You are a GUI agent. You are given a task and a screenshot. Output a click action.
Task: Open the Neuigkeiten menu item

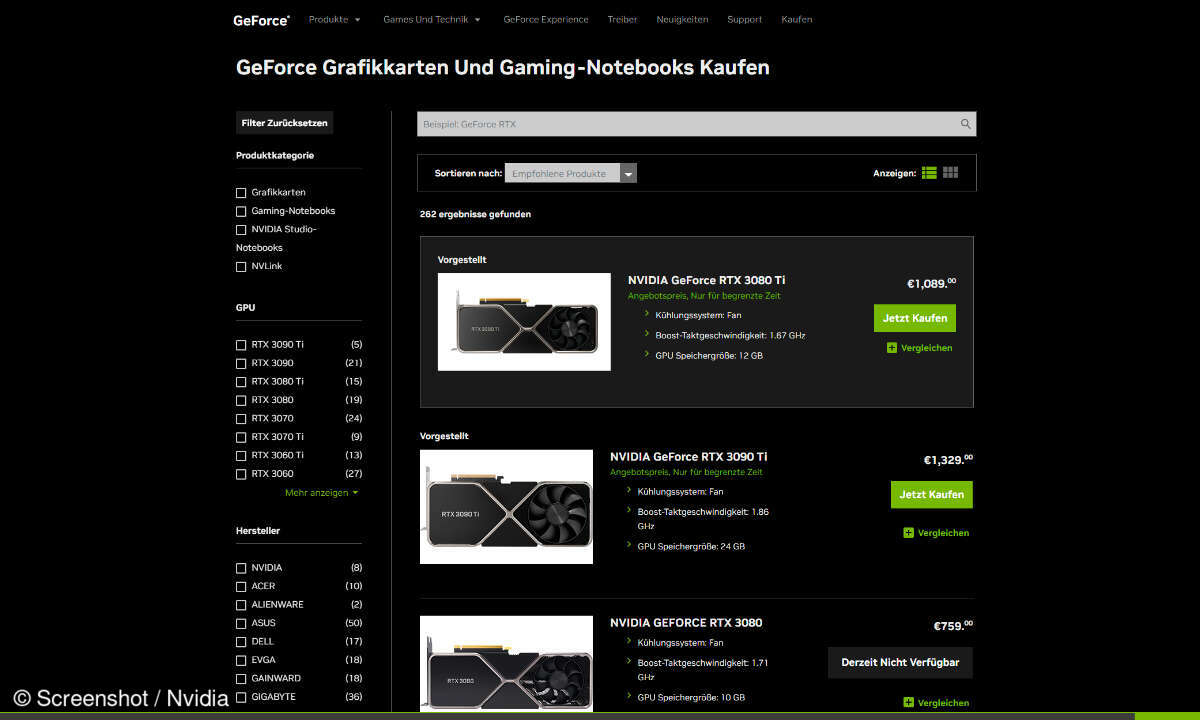[682, 19]
